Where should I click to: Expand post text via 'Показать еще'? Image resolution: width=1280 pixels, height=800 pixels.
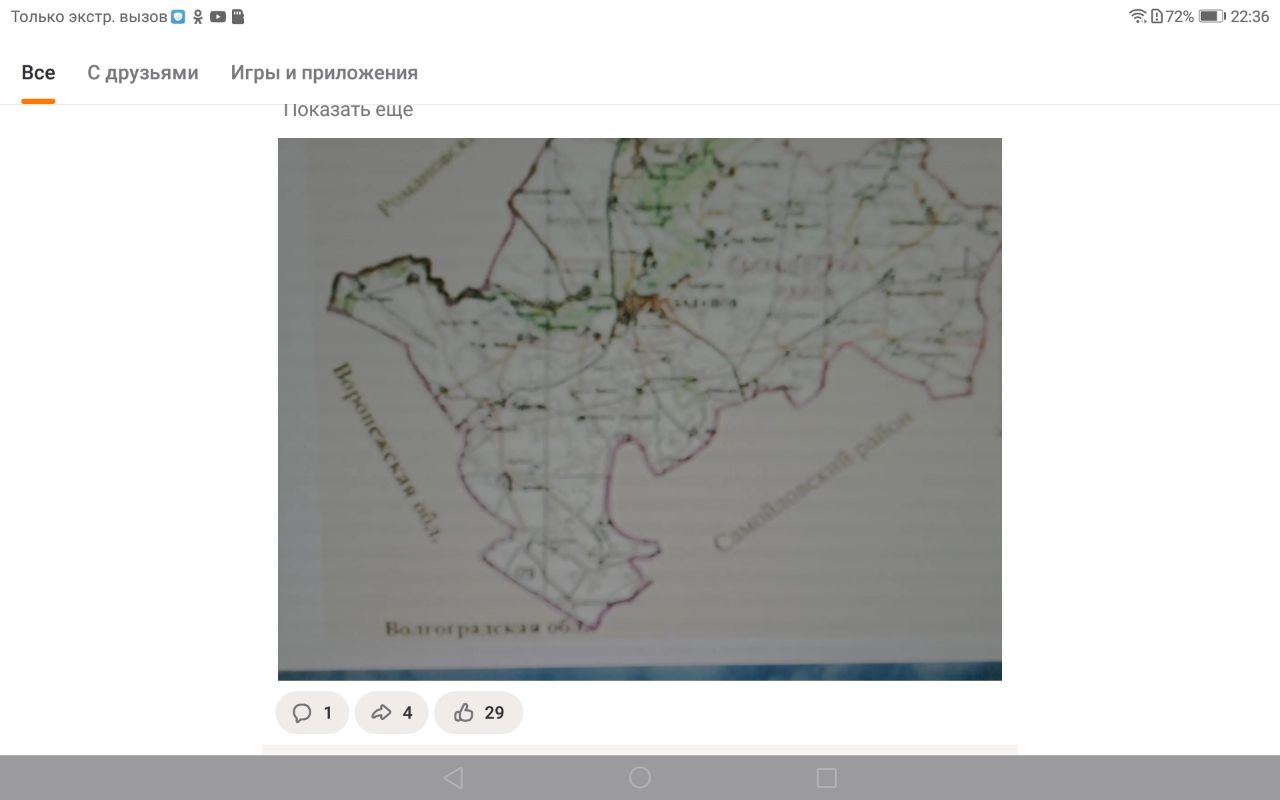[x=348, y=110]
